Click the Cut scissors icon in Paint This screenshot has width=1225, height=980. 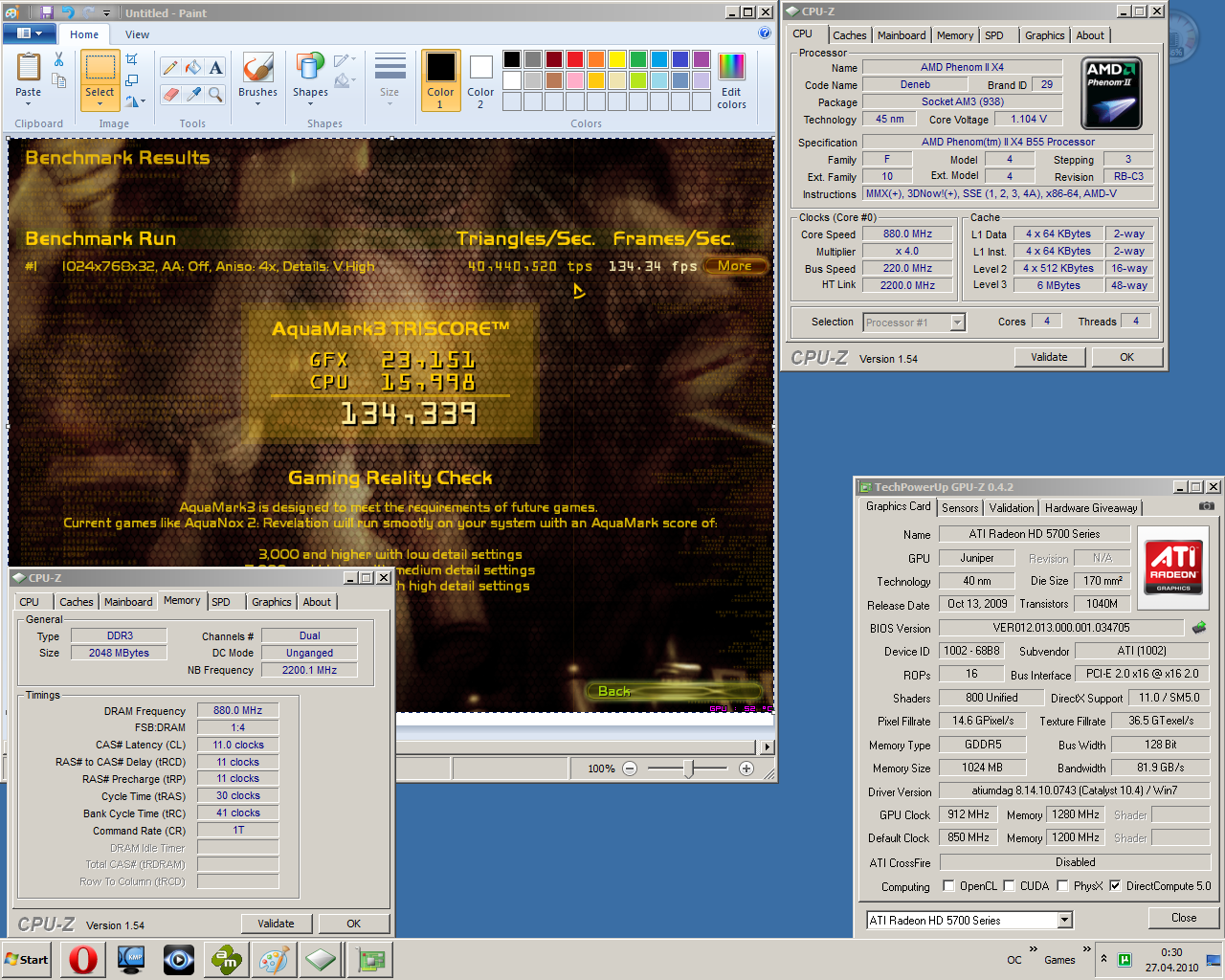[58, 59]
